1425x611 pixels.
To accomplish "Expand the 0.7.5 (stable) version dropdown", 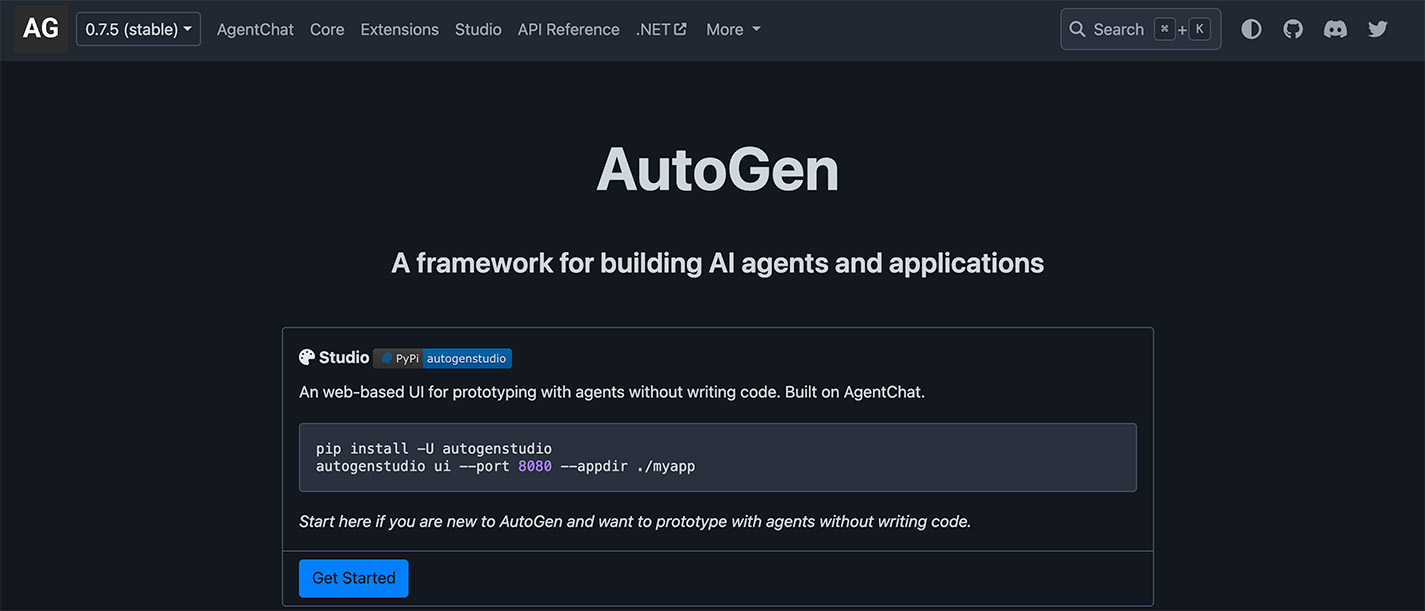I will point(138,29).
